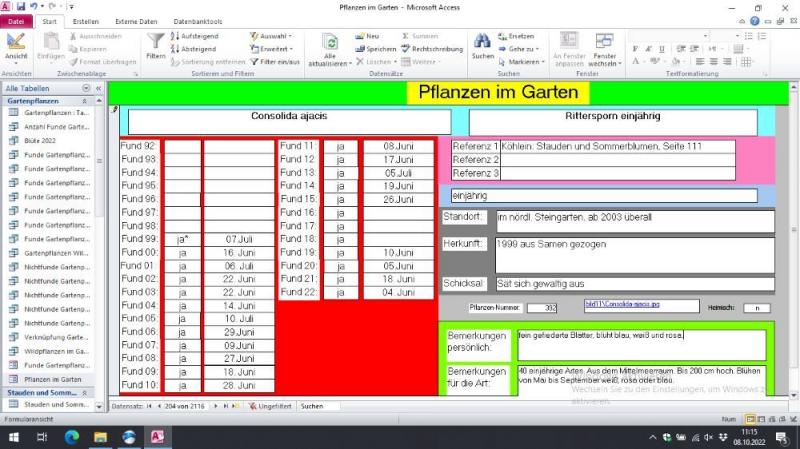The image size is (800, 449).
Task: Run Rechtschreibung spell check
Action: point(431,49)
